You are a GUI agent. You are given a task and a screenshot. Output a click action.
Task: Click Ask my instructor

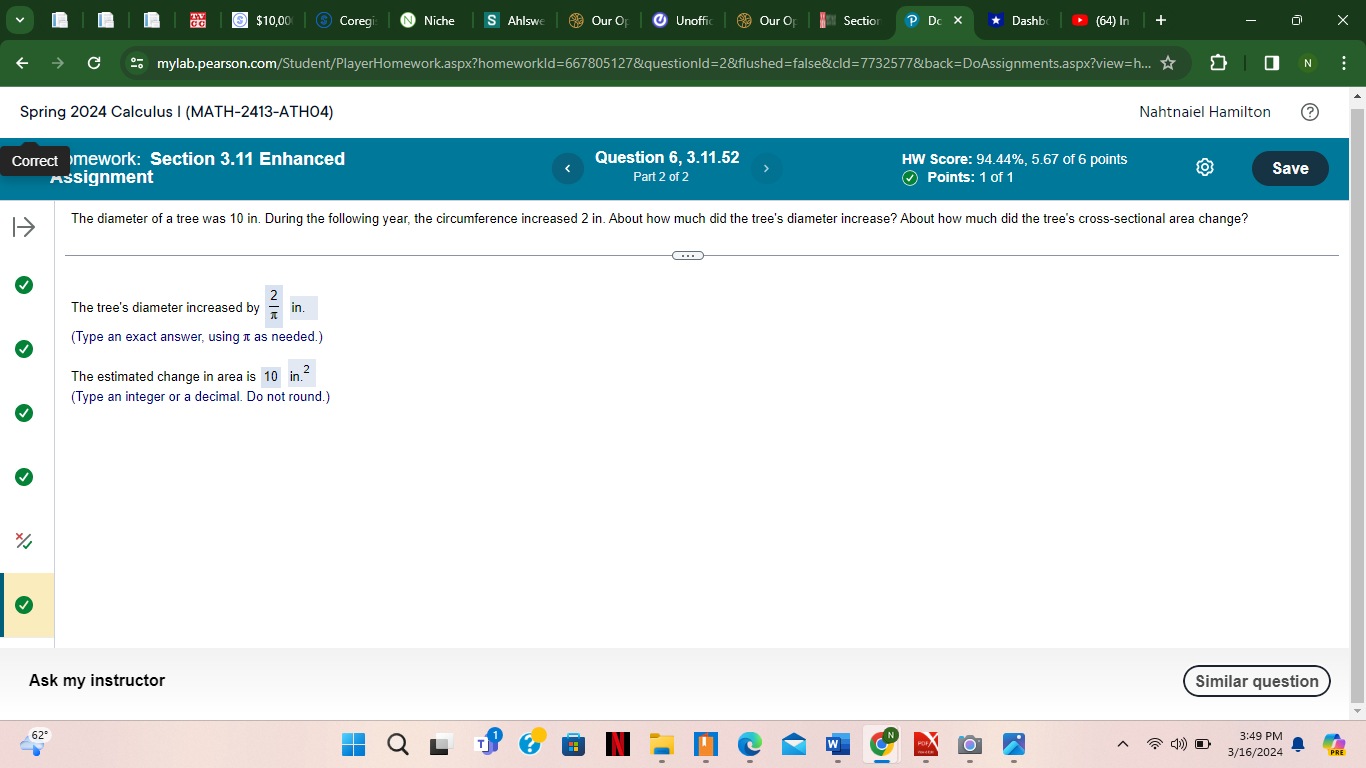coord(96,680)
